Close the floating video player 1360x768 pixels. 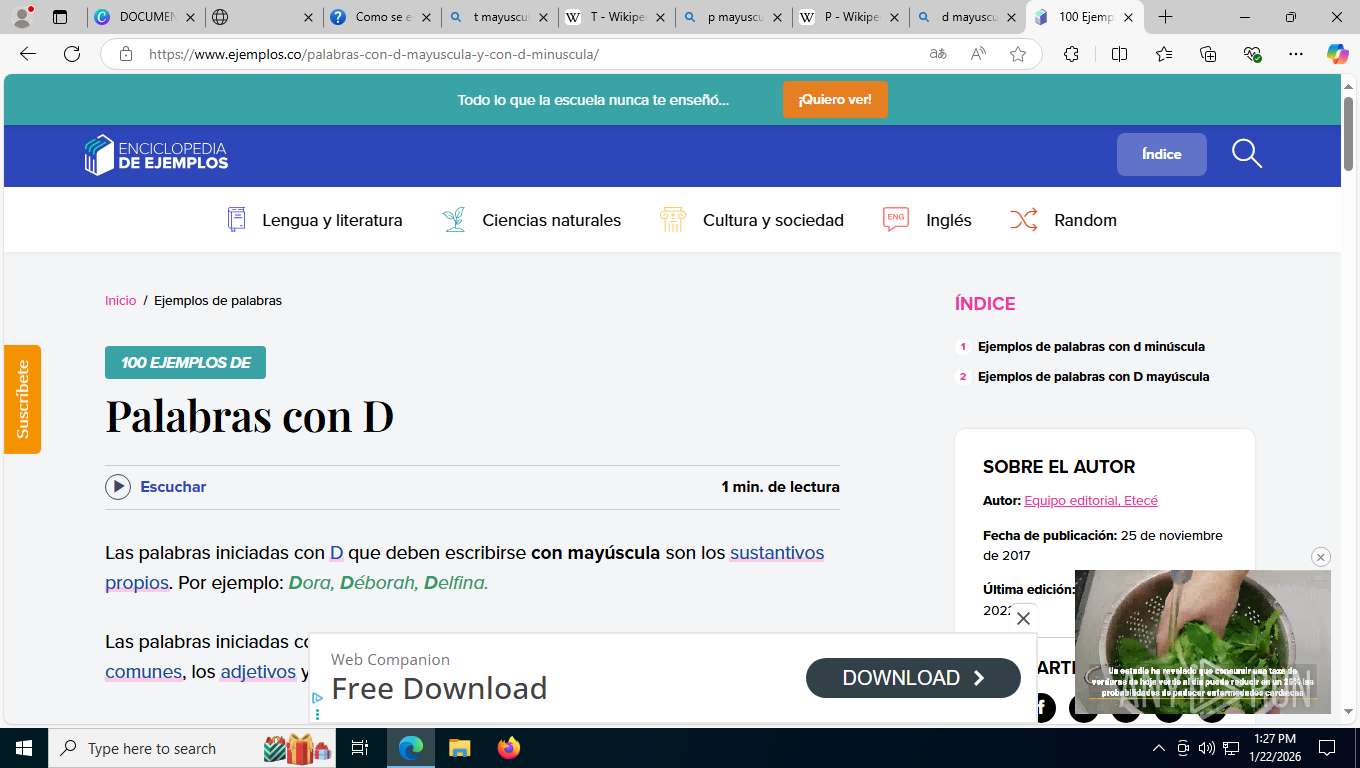(1321, 557)
